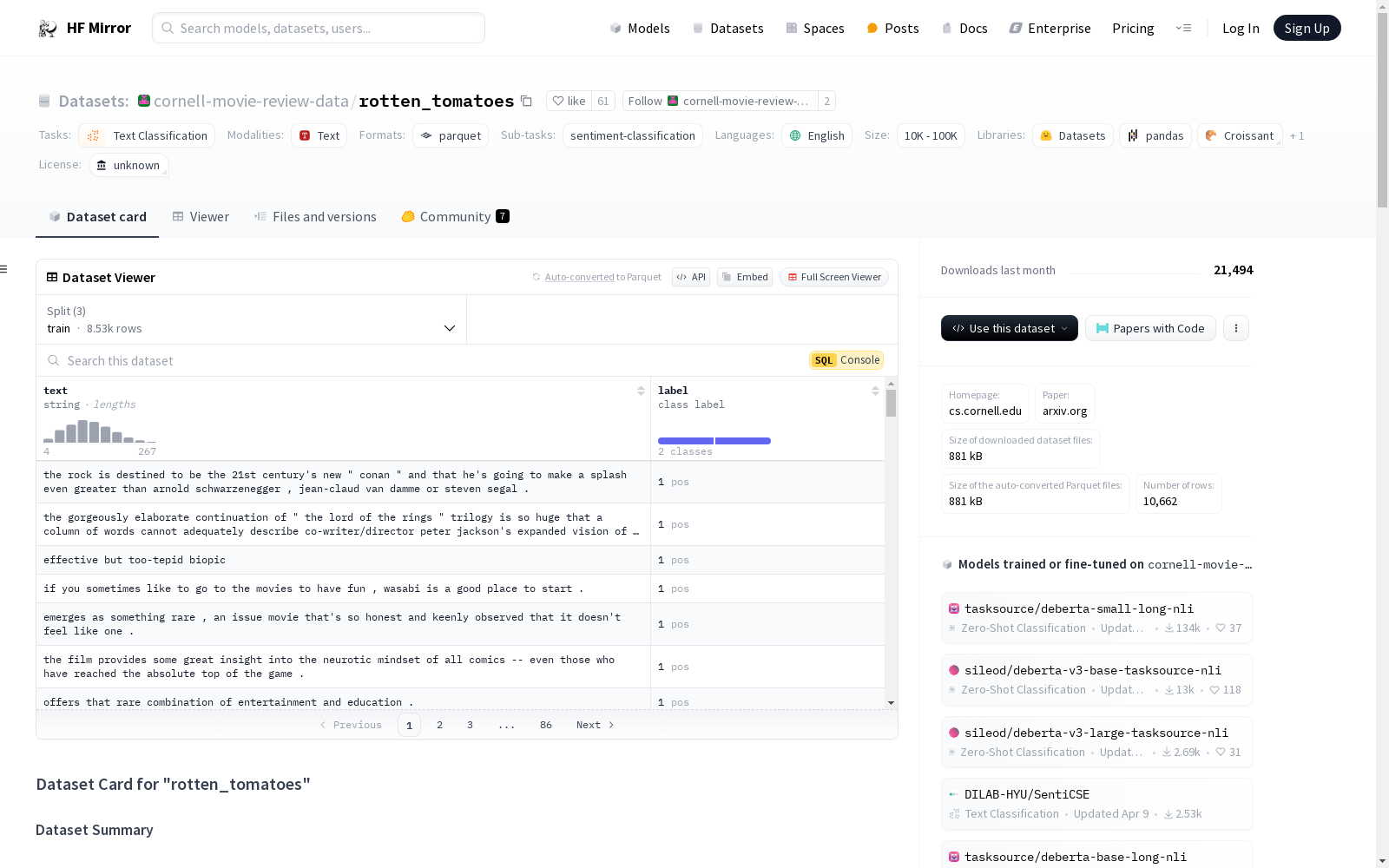Viewport: 1389px width, 868px height.
Task: Show the +1 more libraries
Action: (x=1297, y=135)
